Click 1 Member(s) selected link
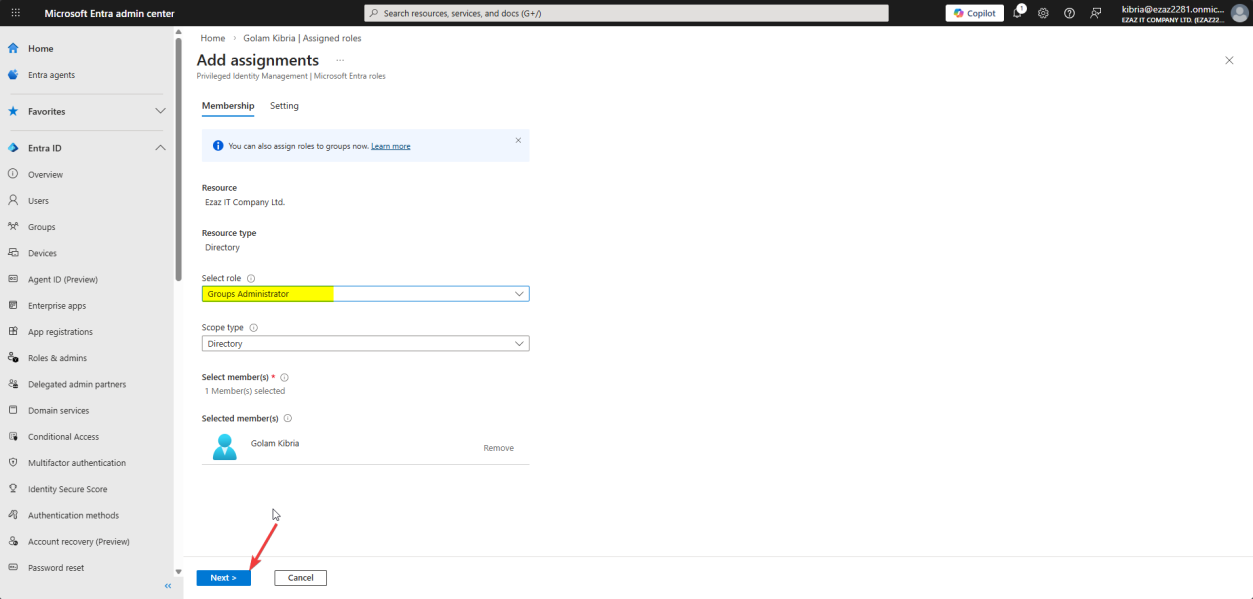The width and height of the screenshot is (1253, 599). pyautogui.click(x=245, y=391)
